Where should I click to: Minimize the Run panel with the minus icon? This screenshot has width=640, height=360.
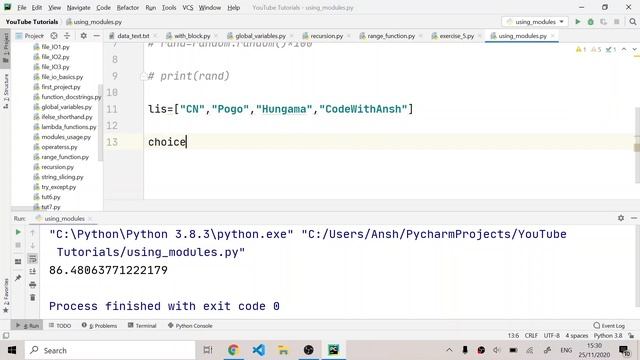(633, 218)
